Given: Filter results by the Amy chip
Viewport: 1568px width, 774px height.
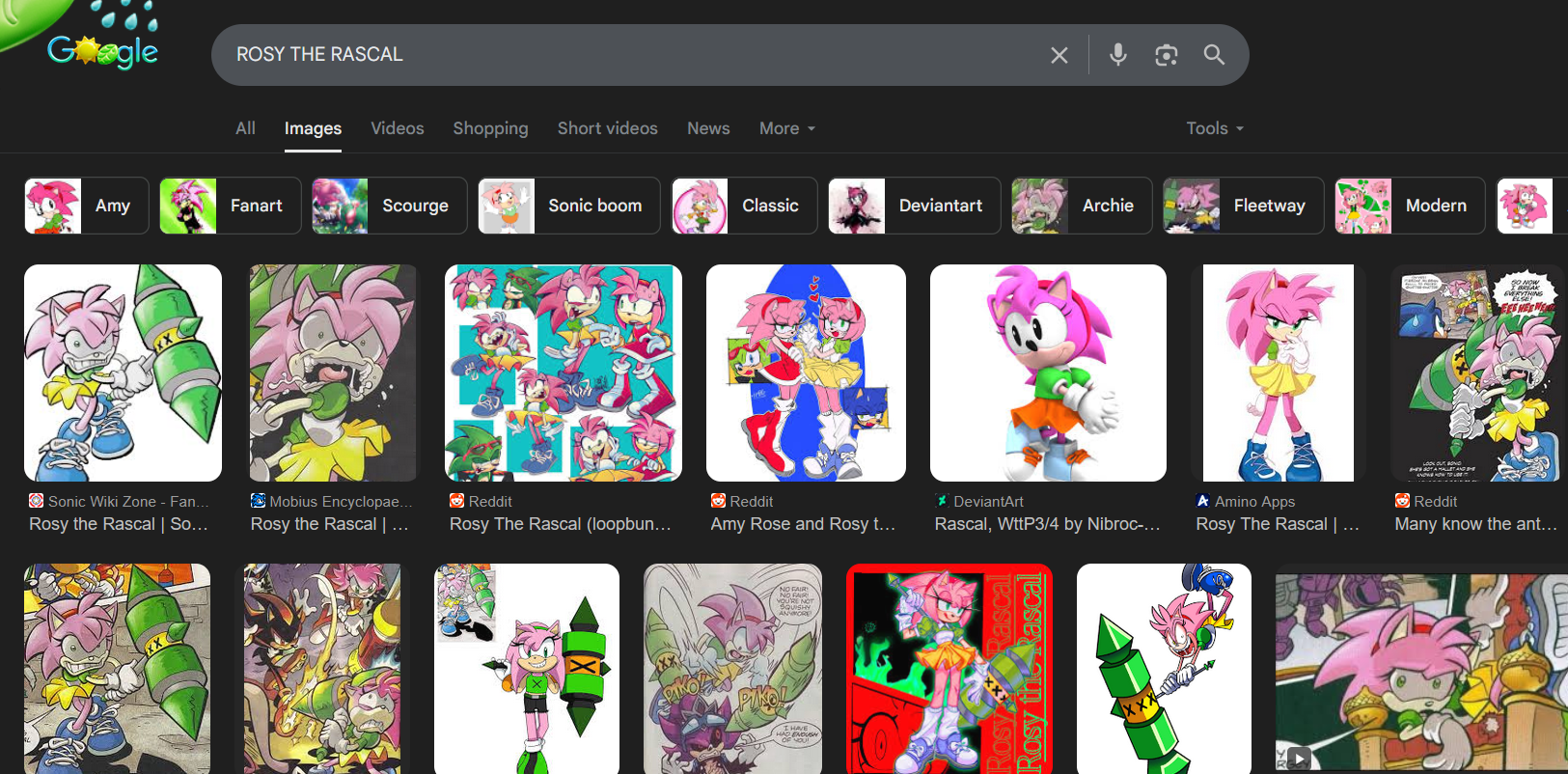Looking at the screenshot, I should tap(87, 206).
